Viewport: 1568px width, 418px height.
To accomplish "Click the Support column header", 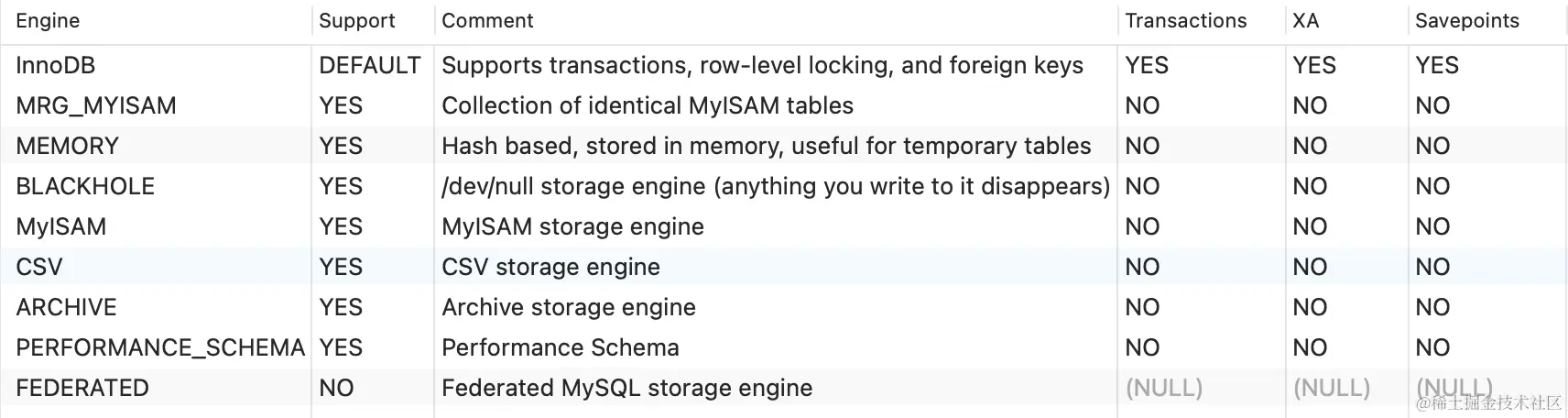I will 356,21.
